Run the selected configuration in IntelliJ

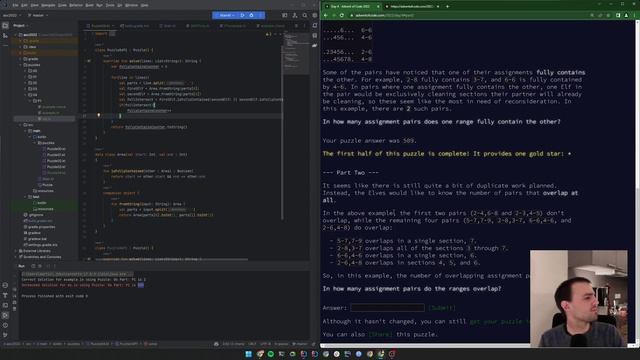point(242,16)
